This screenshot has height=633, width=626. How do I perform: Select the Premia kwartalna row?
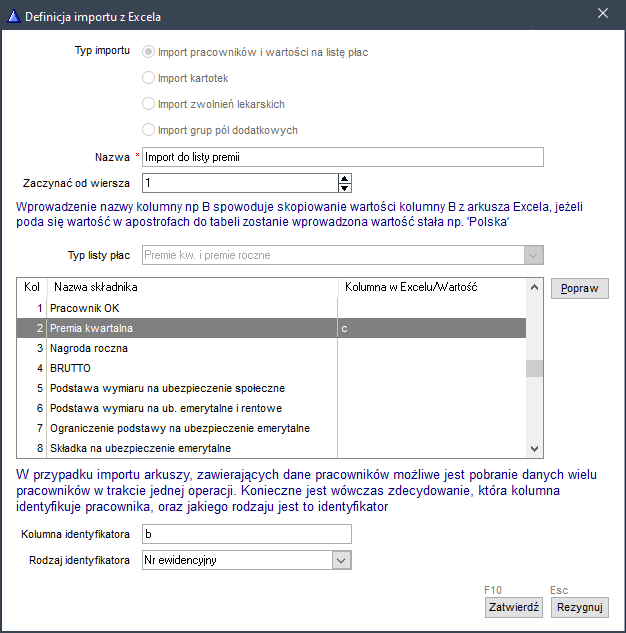271,328
